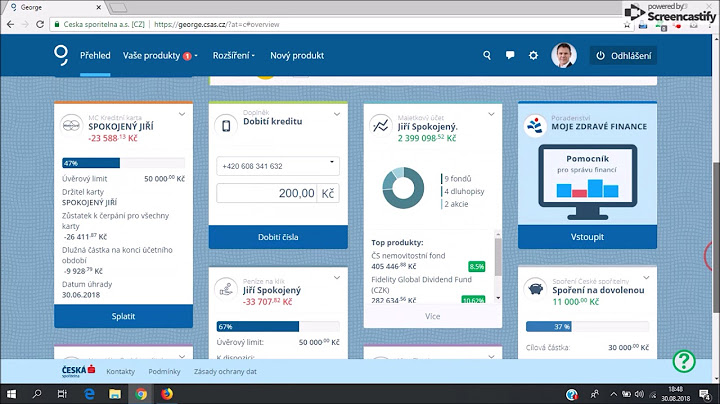The width and height of the screenshot is (720, 404).
Task: Expand the MC Kreditní karta card chevron
Action: pos(182,114)
